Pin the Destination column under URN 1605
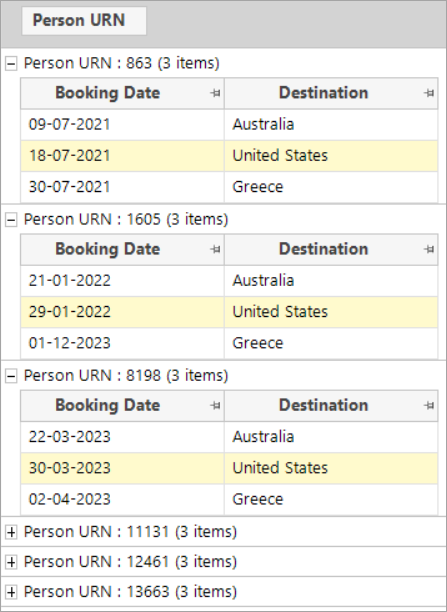This screenshot has width=447, height=612. tap(429, 249)
